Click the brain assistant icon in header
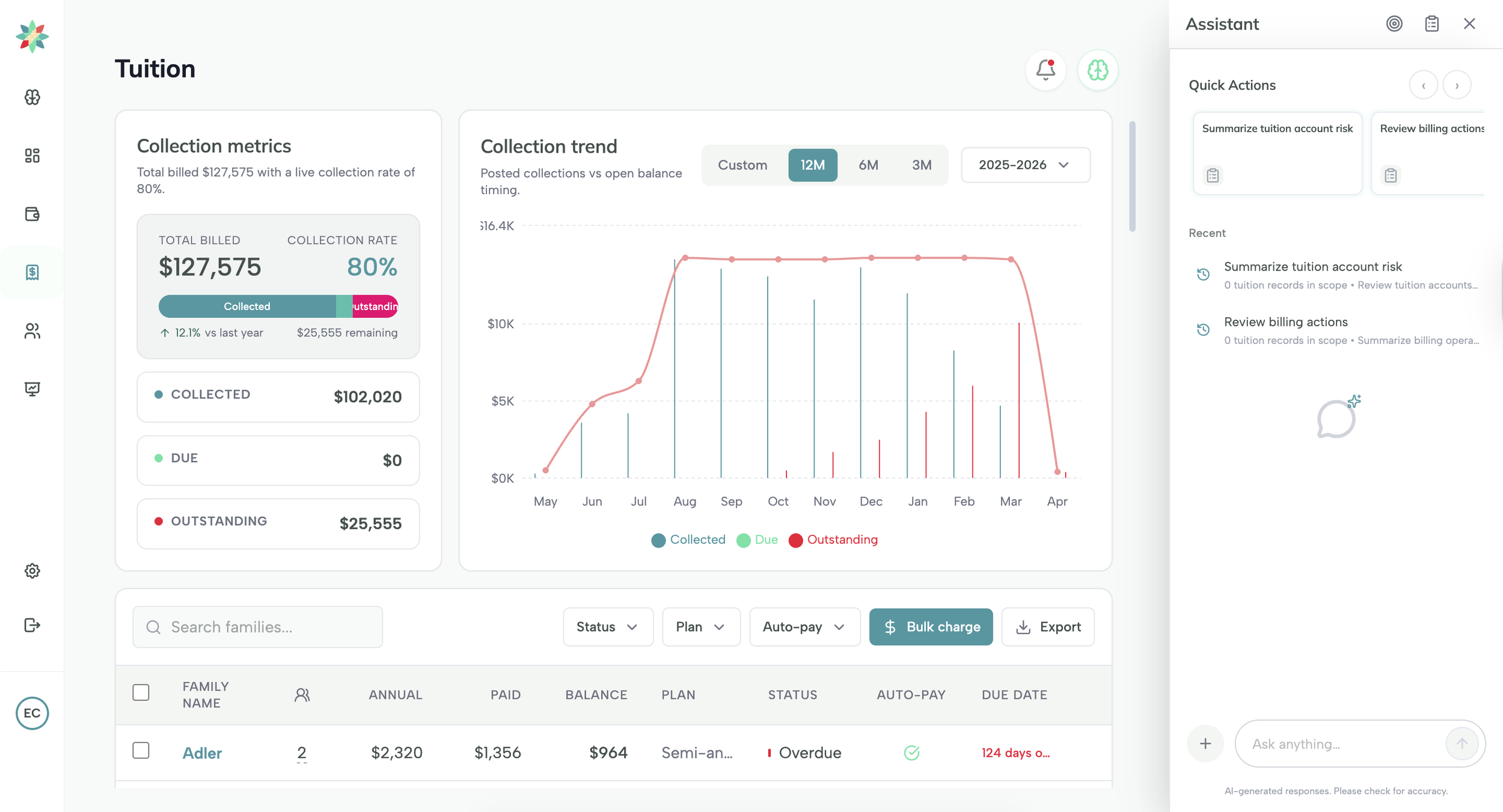 (1097, 70)
